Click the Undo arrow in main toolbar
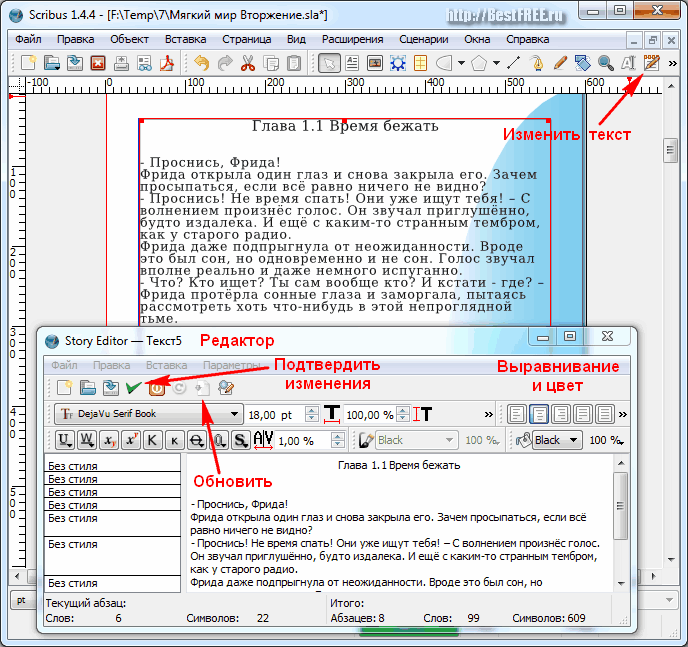 point(201,63)
